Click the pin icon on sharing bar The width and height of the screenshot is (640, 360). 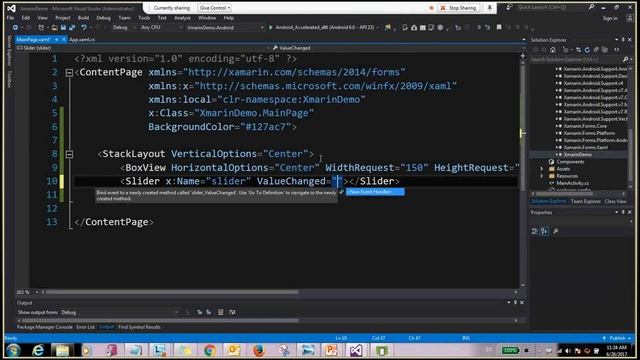point(489,8)
